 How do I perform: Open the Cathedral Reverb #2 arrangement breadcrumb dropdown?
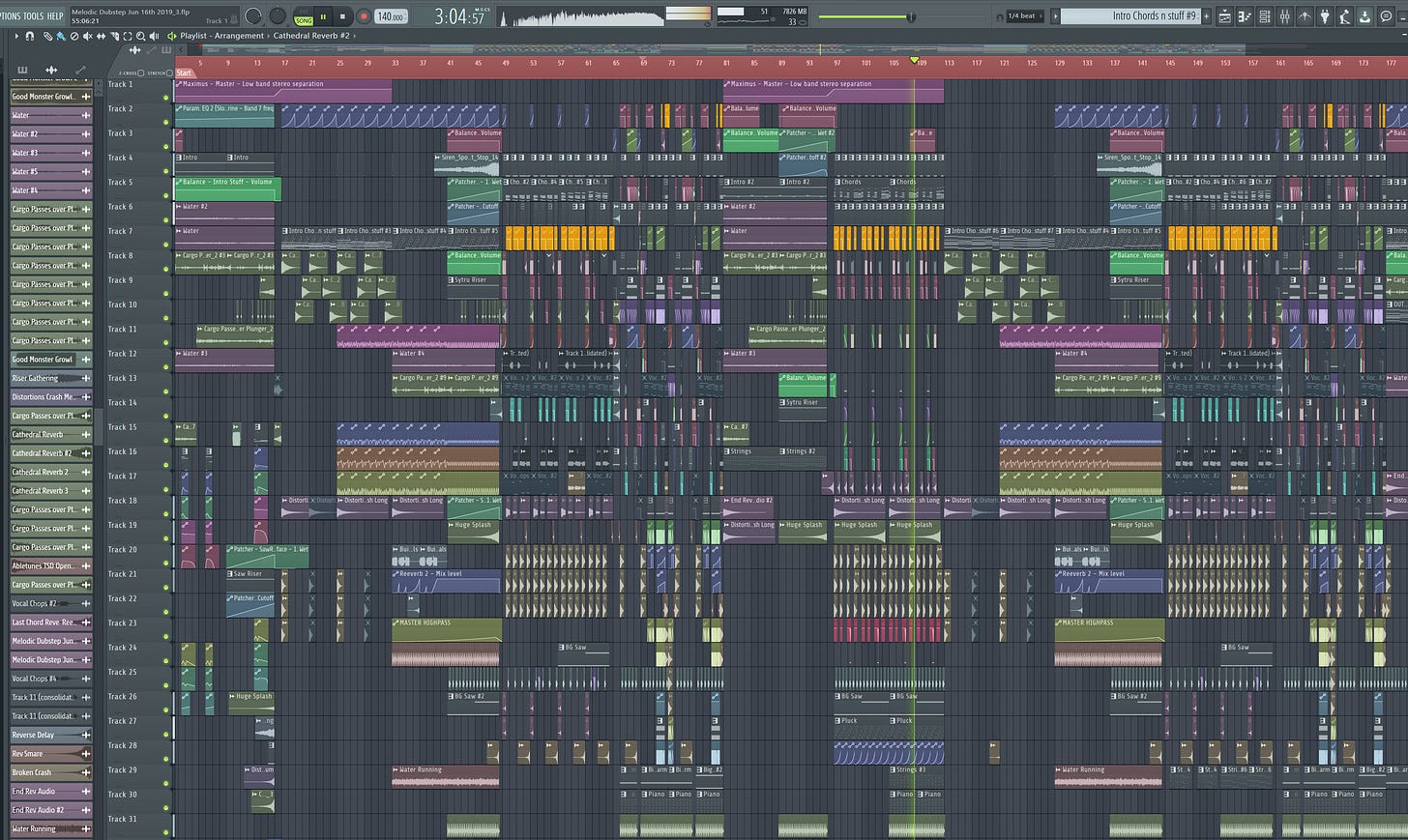(314, 36)
